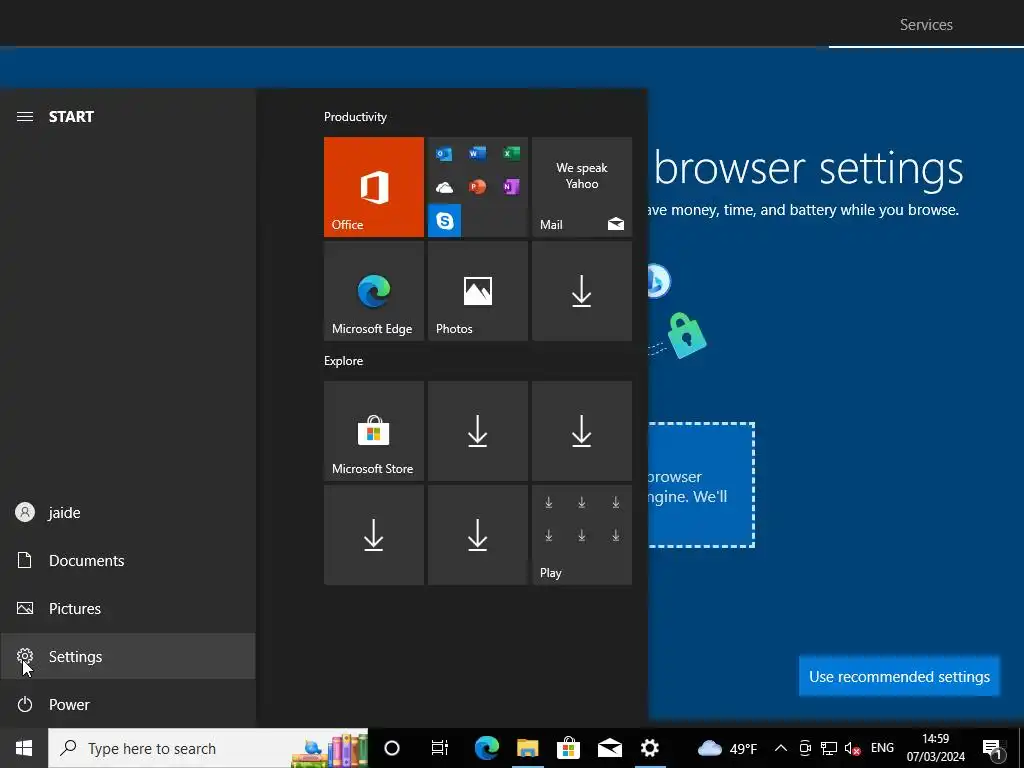Switch to Settings app on taskbar
Image resolution: width=1024 pixels, height=768 pixels.
(x=650, y=748)
